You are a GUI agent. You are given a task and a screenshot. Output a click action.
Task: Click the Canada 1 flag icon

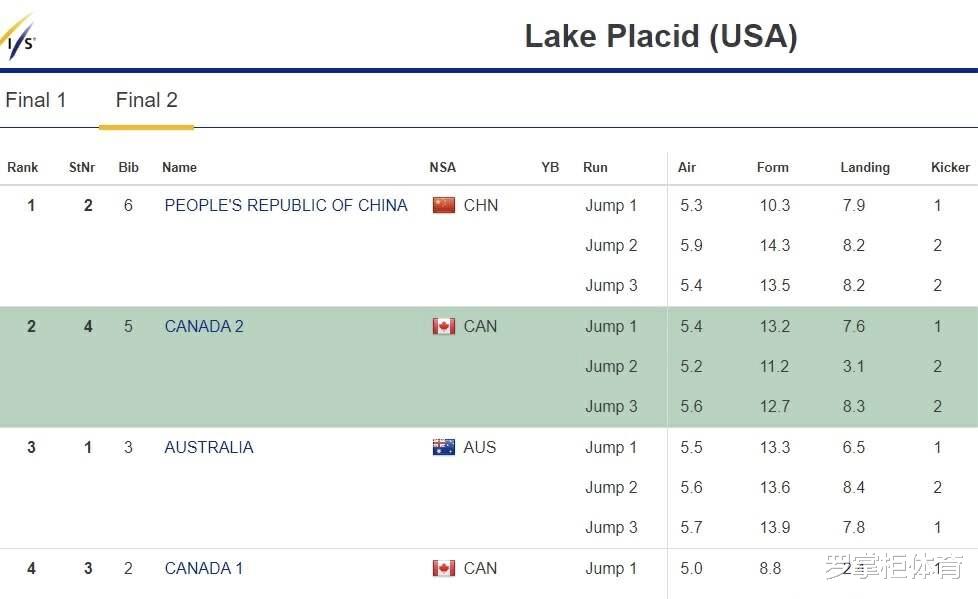click(443, 568)
